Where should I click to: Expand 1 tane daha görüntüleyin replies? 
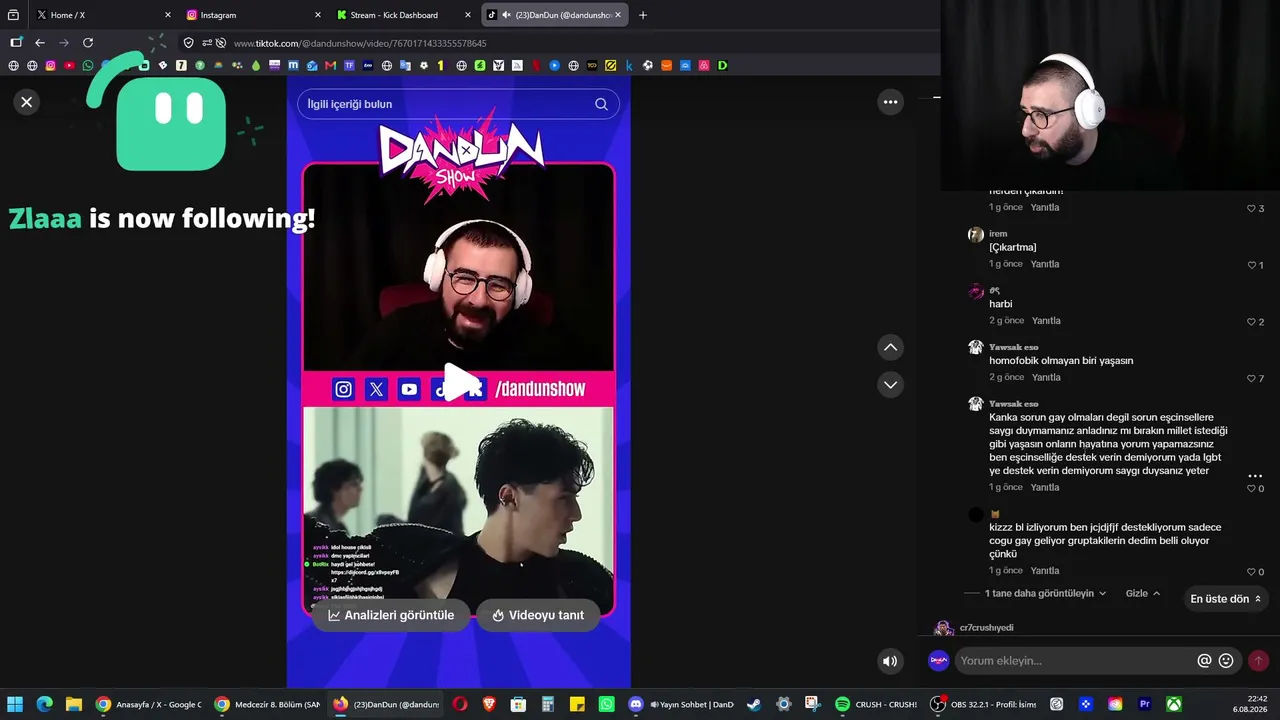coord(1046,593)
